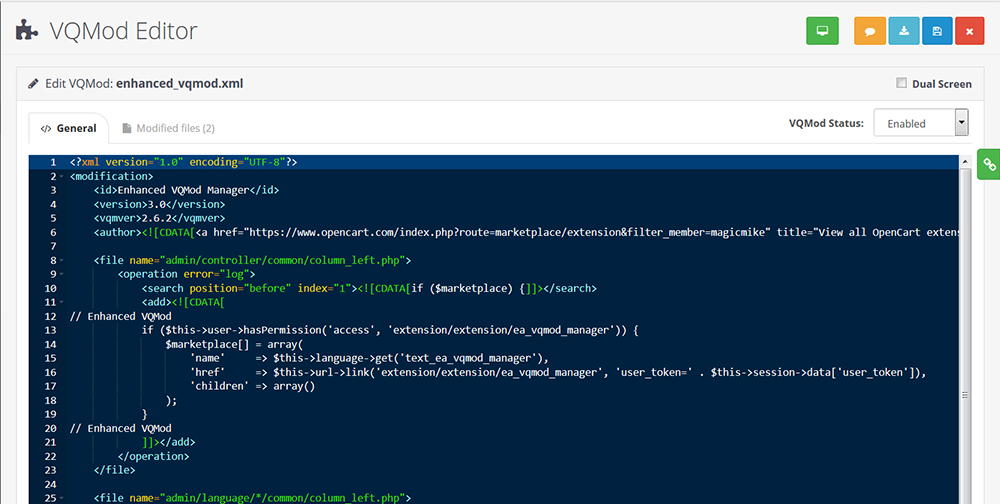This screenshot has width=1000, height=504.
Task: Click line number 25 in the gutter
Action: (x=50, y=498)
